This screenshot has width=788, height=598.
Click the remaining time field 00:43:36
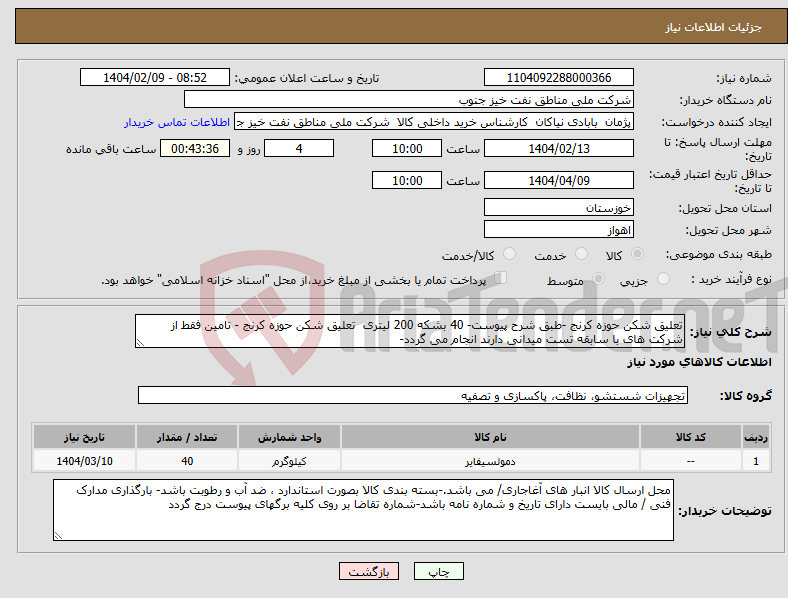tap(195, 148)
